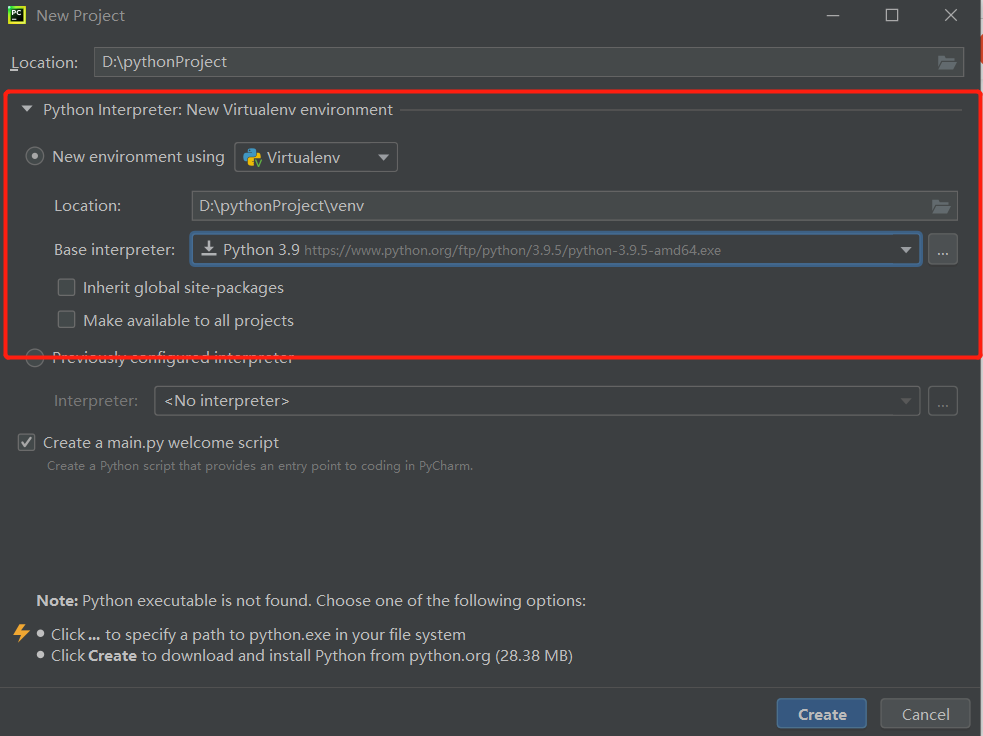983x736 pixels.
Task: Click the Note: Python executable not found text
Action: [311, 601]
